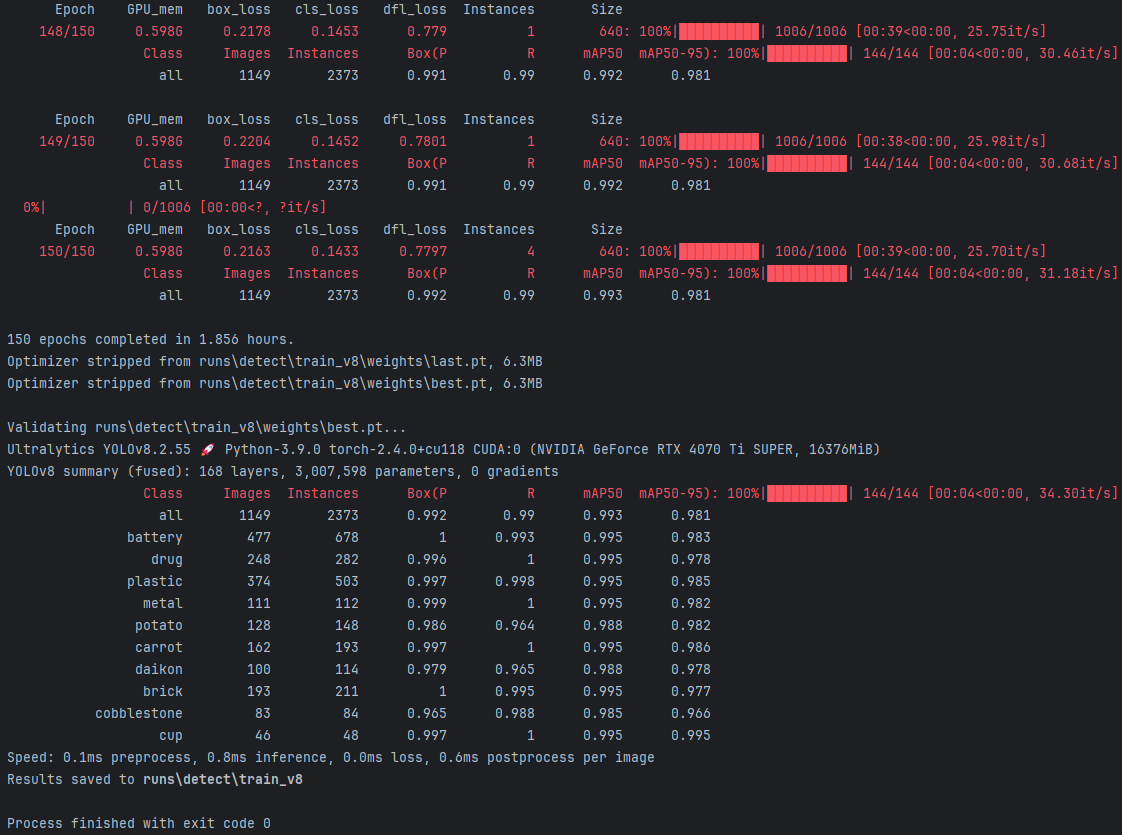Screen dimensions: 1122x835
Task: Click the 'potato' class row label
Action: coord(159,626)
